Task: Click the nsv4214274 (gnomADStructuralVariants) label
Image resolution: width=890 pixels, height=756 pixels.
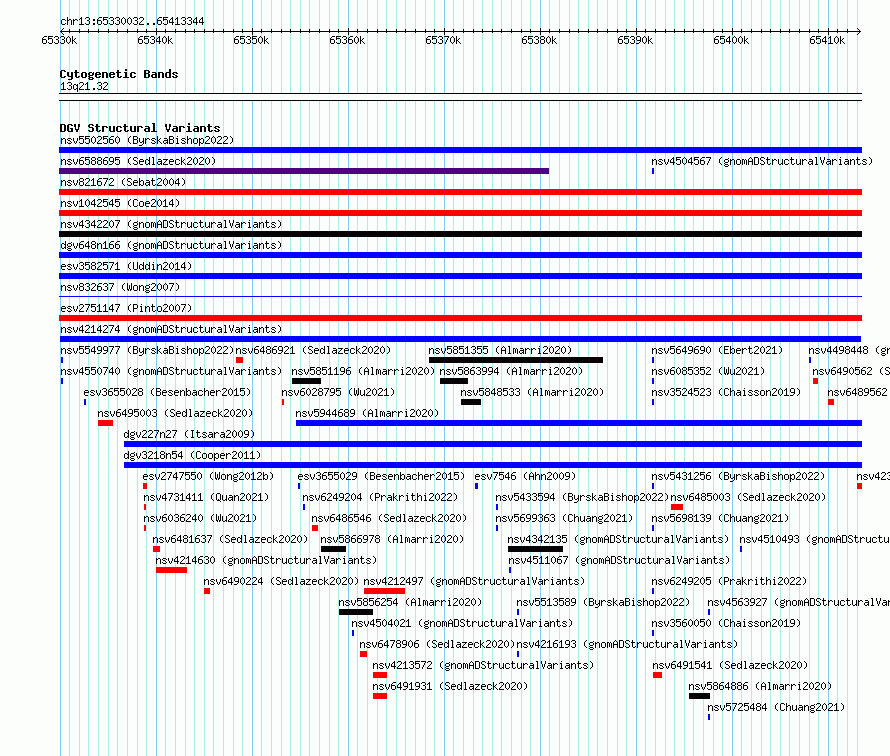Action: coord(171,329)
